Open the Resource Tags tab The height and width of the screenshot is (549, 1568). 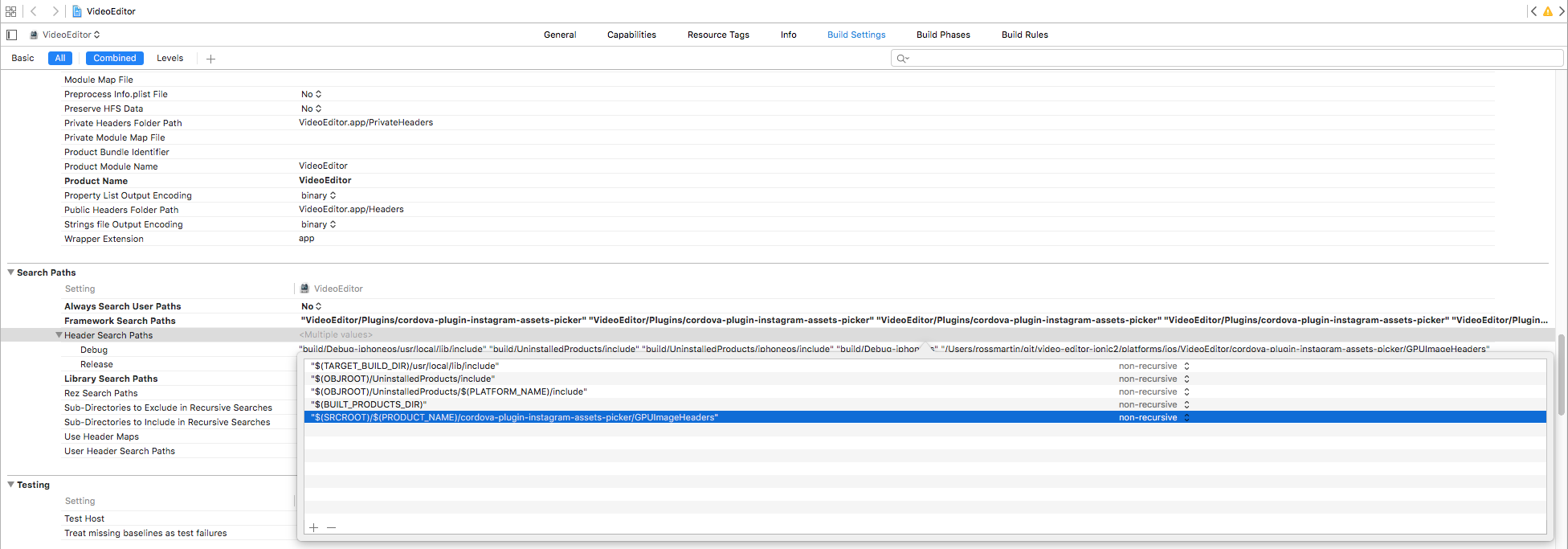(x=718, y=35)
